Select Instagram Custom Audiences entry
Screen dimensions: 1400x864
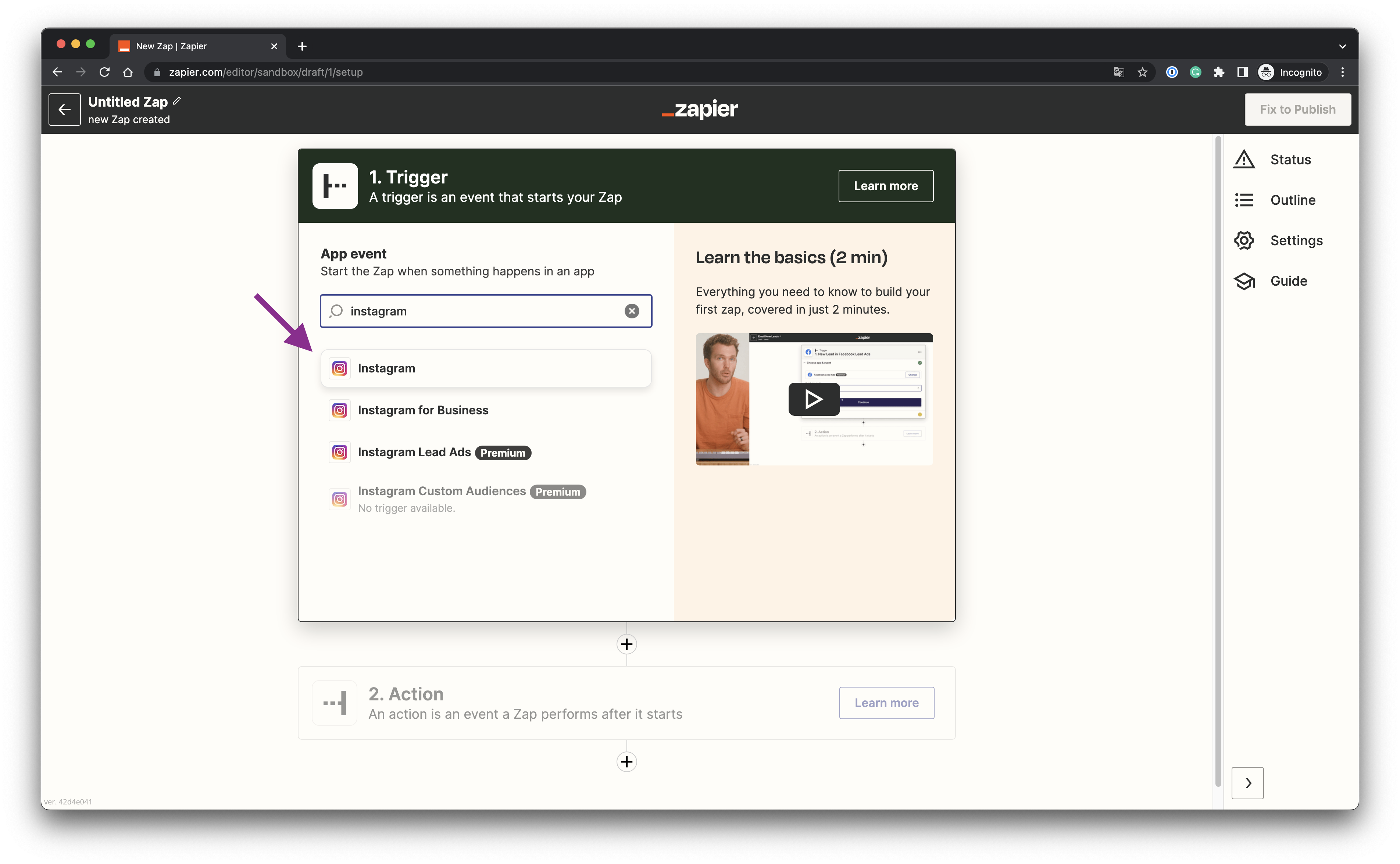click(x=486, y=499)
